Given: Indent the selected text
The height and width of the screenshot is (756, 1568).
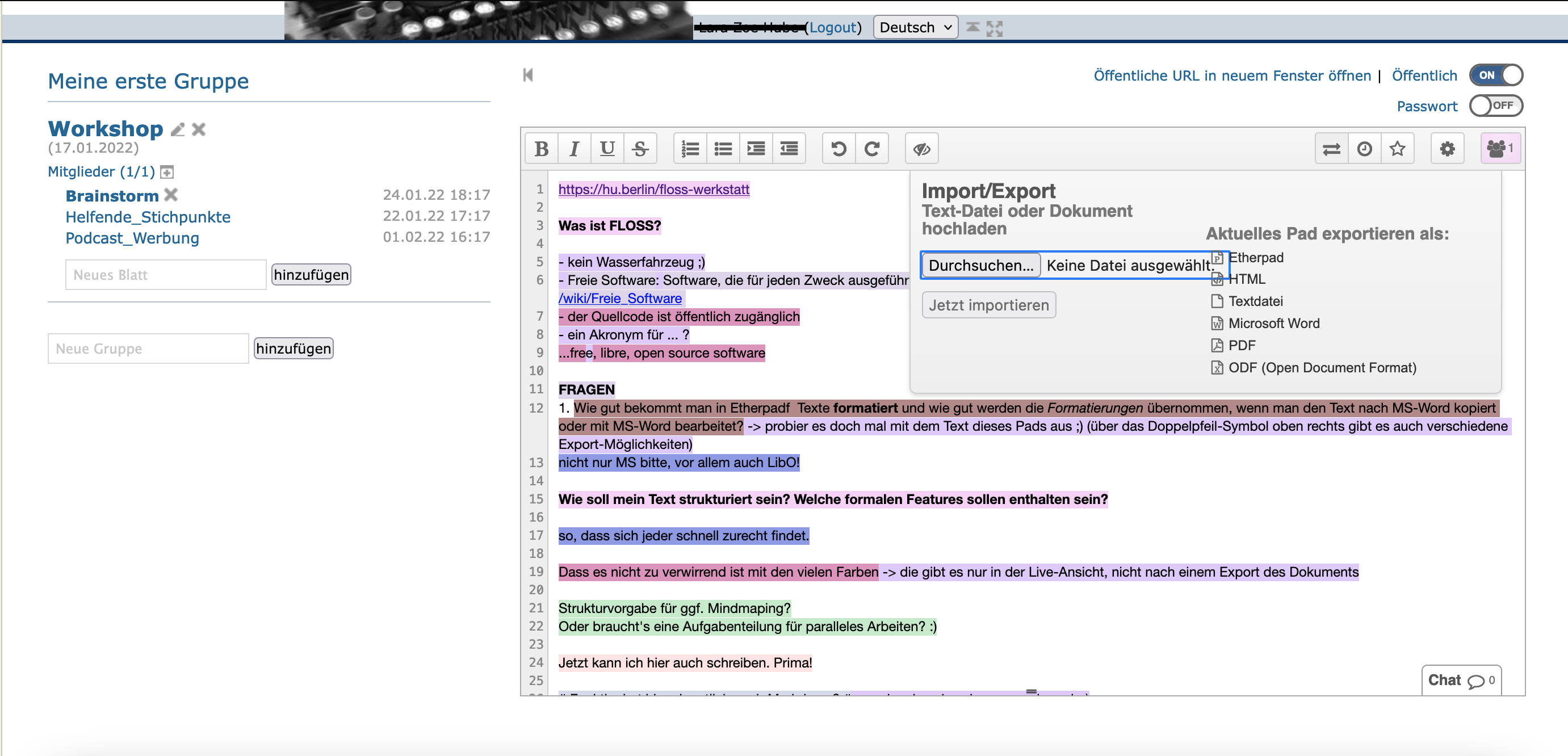Looking at the screenshot, I should (756, 149).
